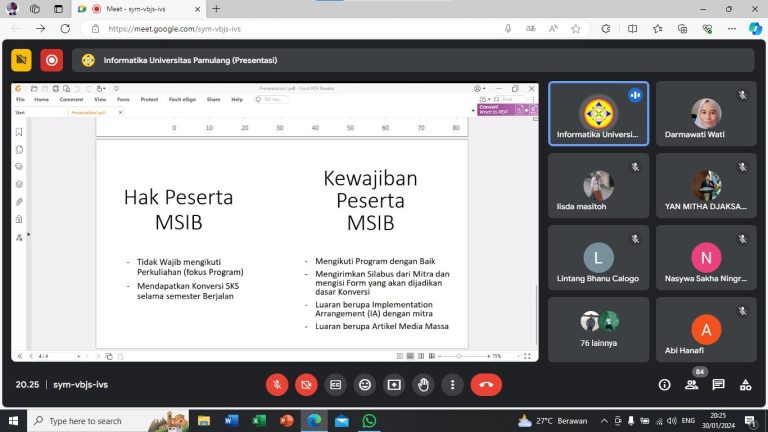Raise hand in the meeting
Viewport: 768px width, 432px height.
424,384
